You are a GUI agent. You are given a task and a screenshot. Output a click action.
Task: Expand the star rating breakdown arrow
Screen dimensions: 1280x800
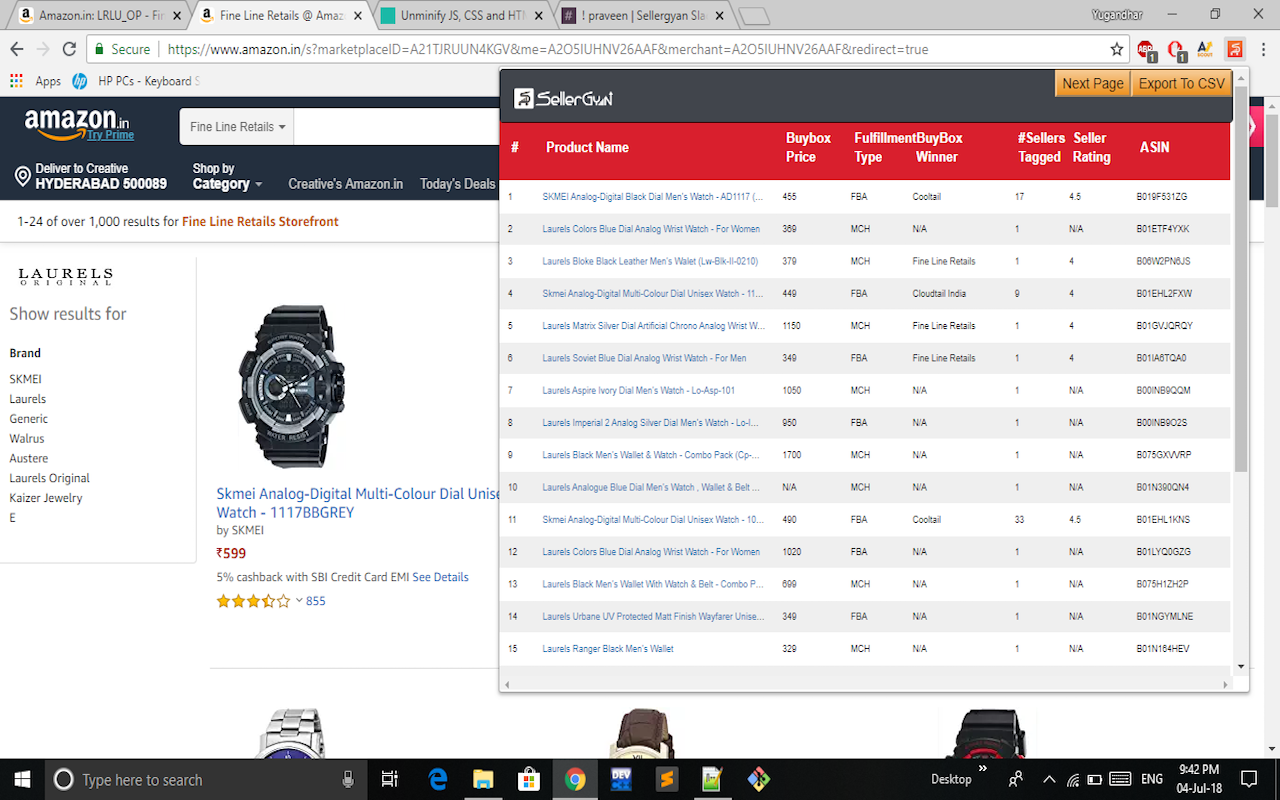(299, 601)
